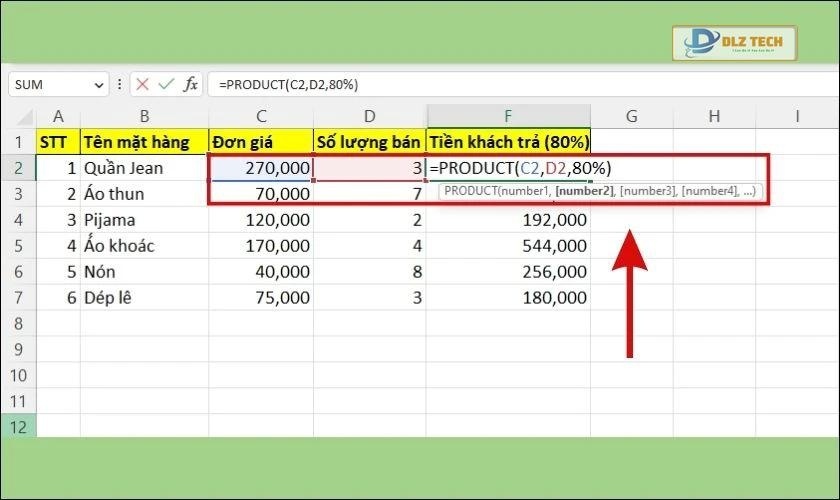Viewport: 840px width, 500px height.
Task: Click the 'Tên mặt hàng' header cell
Action: click(x=144, y=142)
